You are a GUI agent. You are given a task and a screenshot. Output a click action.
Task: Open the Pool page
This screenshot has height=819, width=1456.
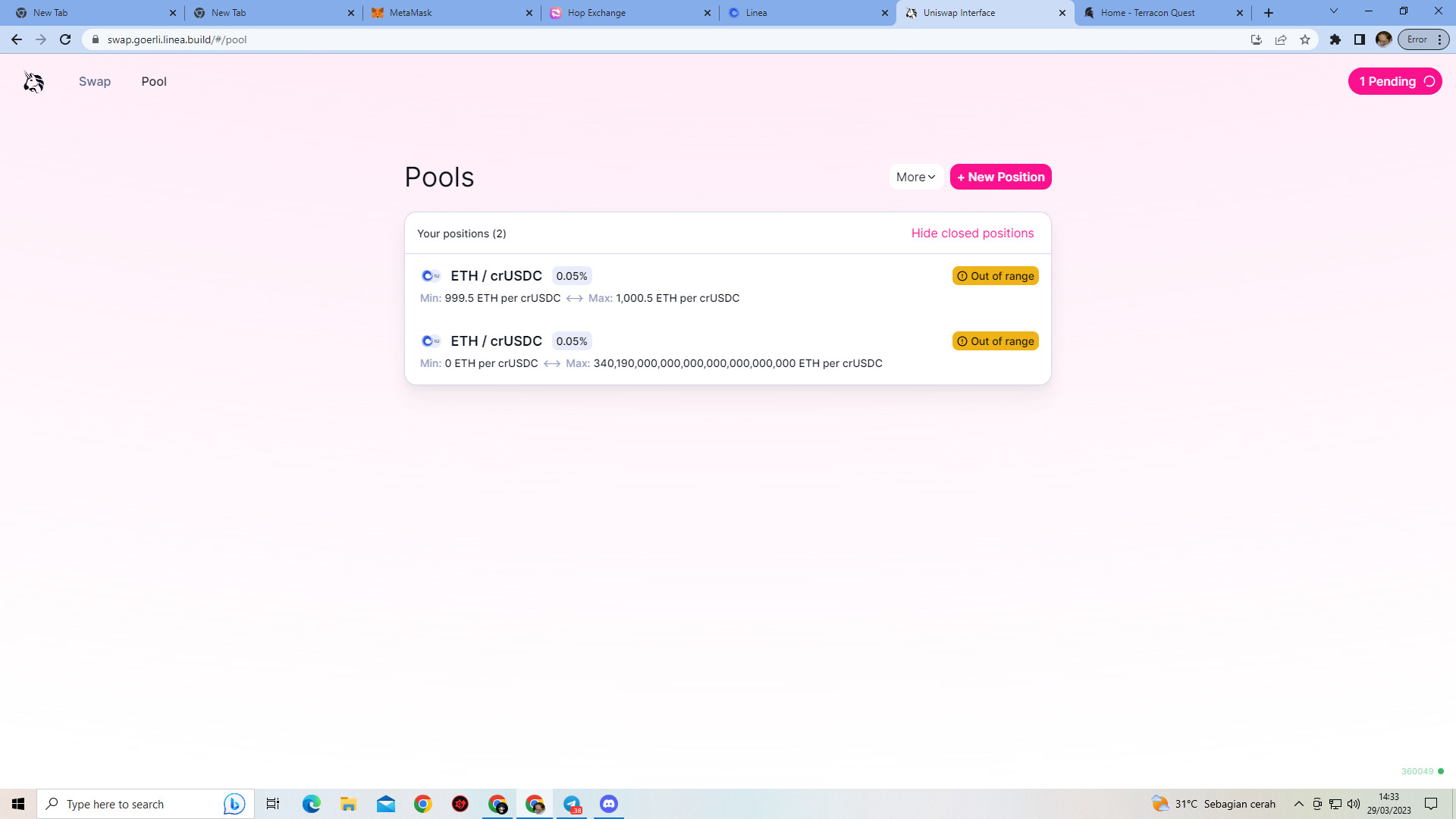[154, 82]
